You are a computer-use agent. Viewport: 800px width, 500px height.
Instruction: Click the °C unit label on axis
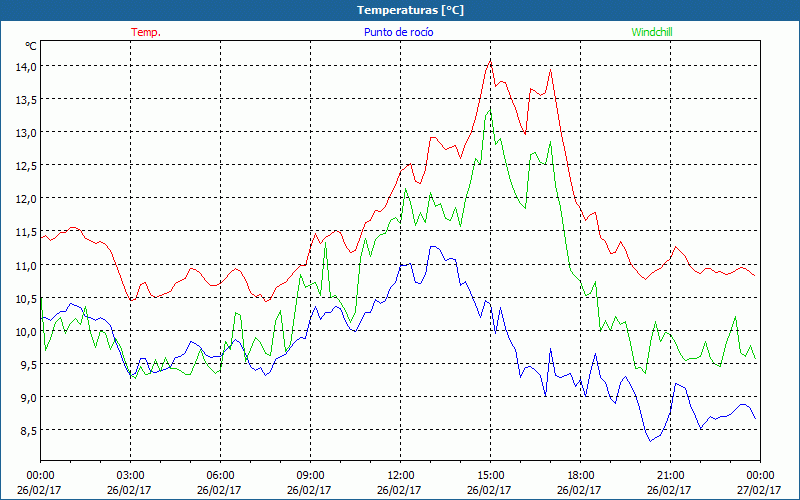point(31,46)
